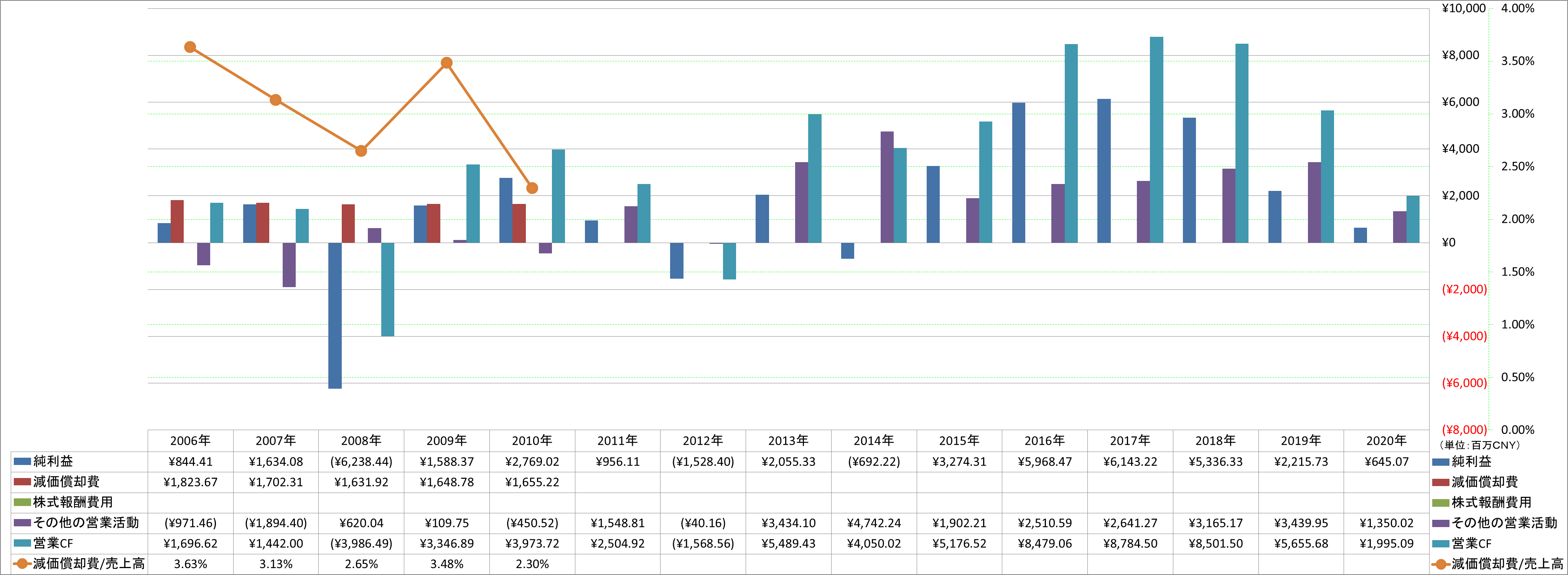The image size is (1568, 575).
Task: Click the tallest 2017 operating CF bar
Action: click(x=1156, y=140)
